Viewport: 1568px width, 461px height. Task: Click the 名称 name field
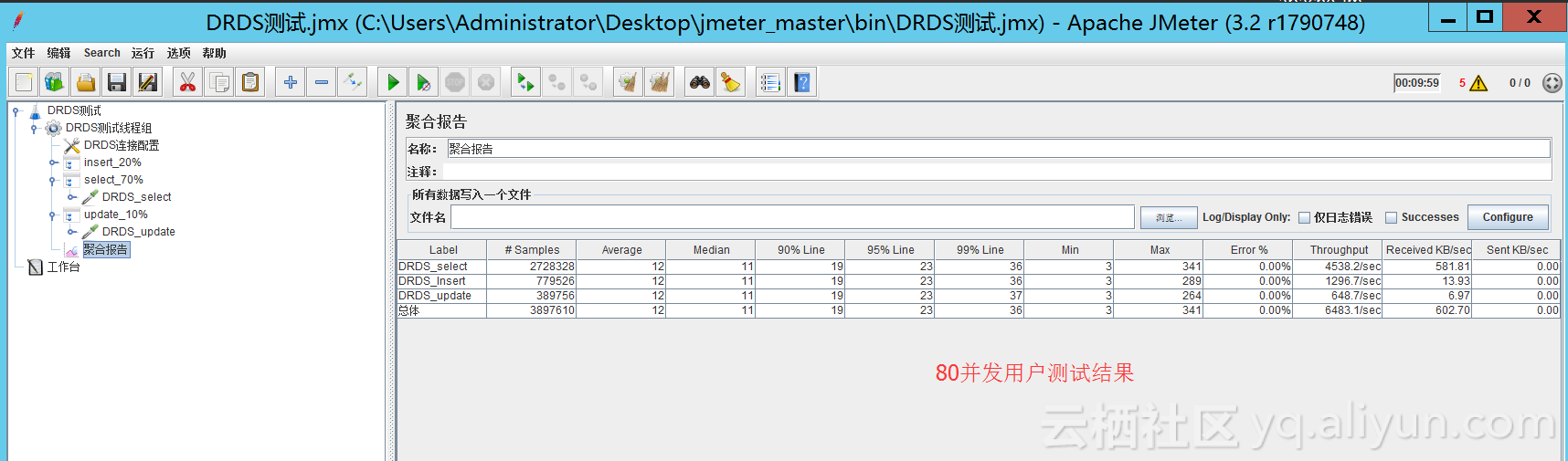[x=998, y=149]
